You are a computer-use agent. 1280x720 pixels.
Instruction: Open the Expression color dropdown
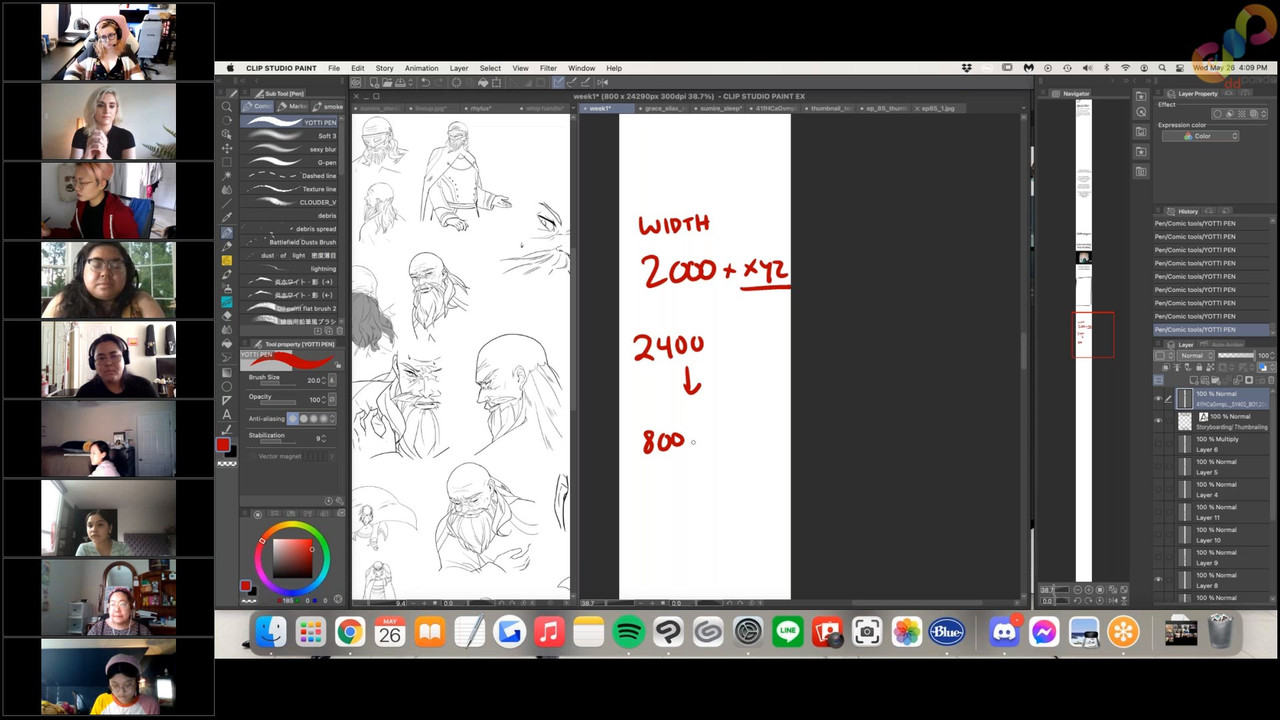pyautogui.click(x=1200, y=136)
